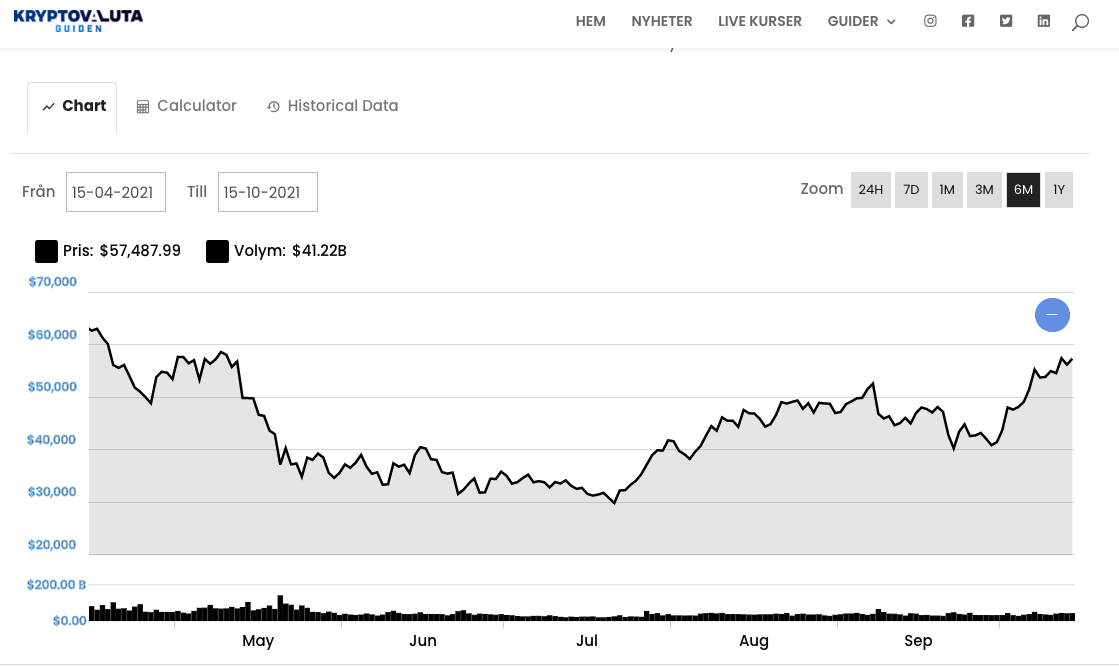Click the KryptovalutaGuiden logo

coord(78,20)
